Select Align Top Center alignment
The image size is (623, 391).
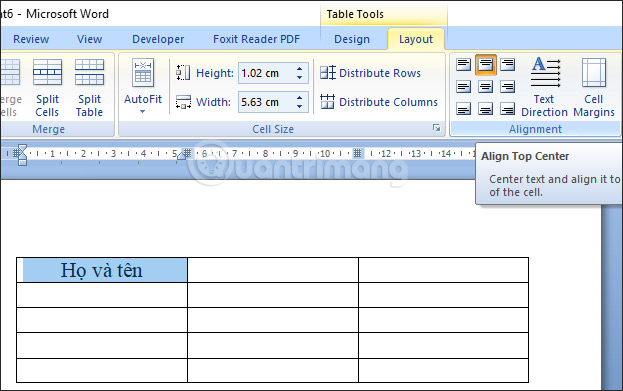tap(486, 64)
